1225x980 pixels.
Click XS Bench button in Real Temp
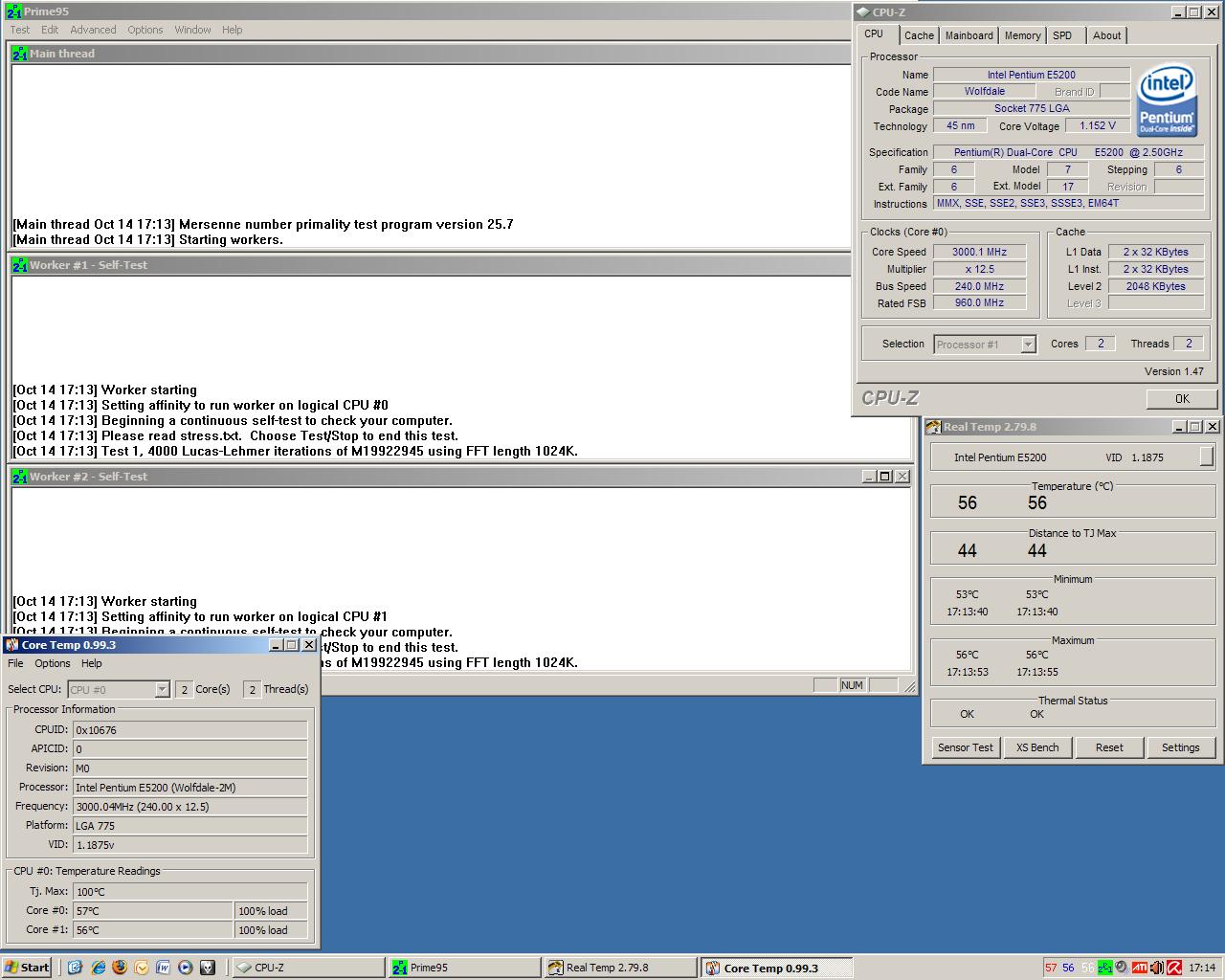pos(1037,747)
